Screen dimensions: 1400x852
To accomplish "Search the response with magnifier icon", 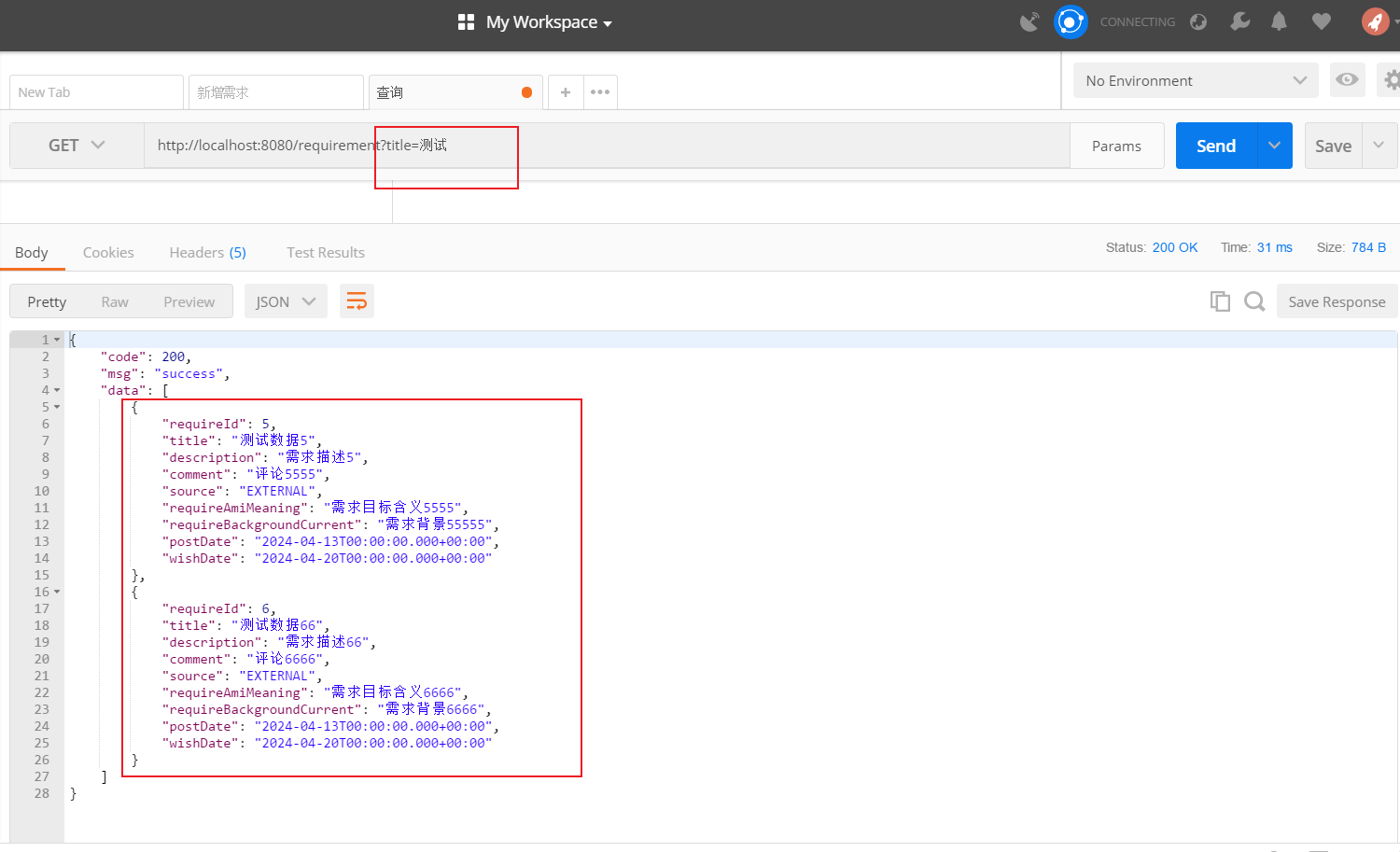I will pyautogui.click(x=1254, y=301).
